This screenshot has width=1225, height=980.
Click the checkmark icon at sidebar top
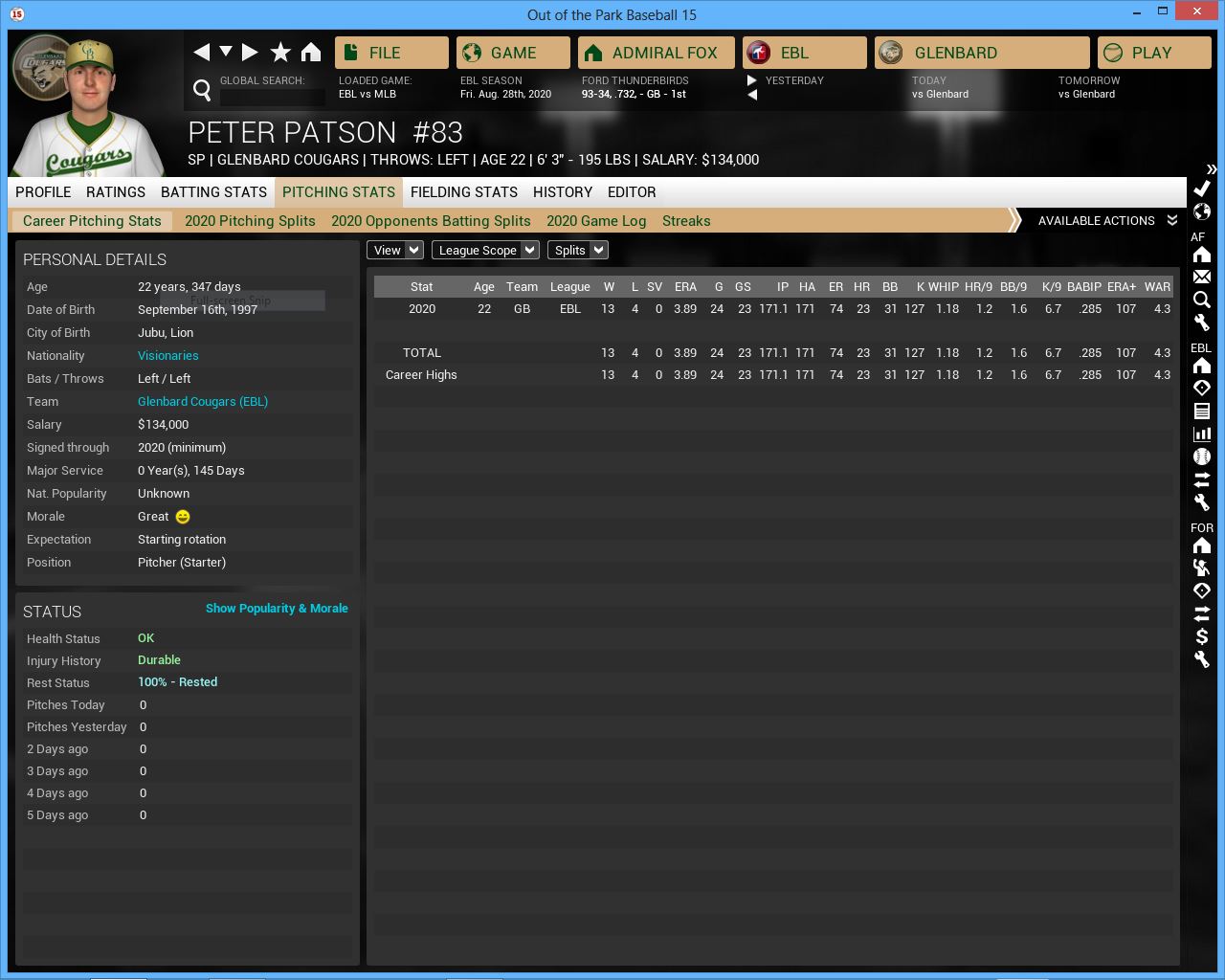point(1202,189)
